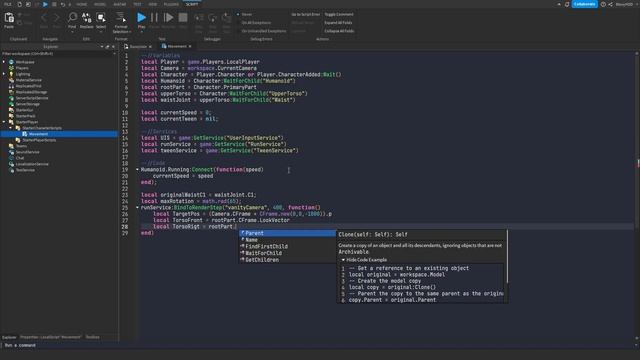
Task: Click the Resume test button
Action: 168,18
